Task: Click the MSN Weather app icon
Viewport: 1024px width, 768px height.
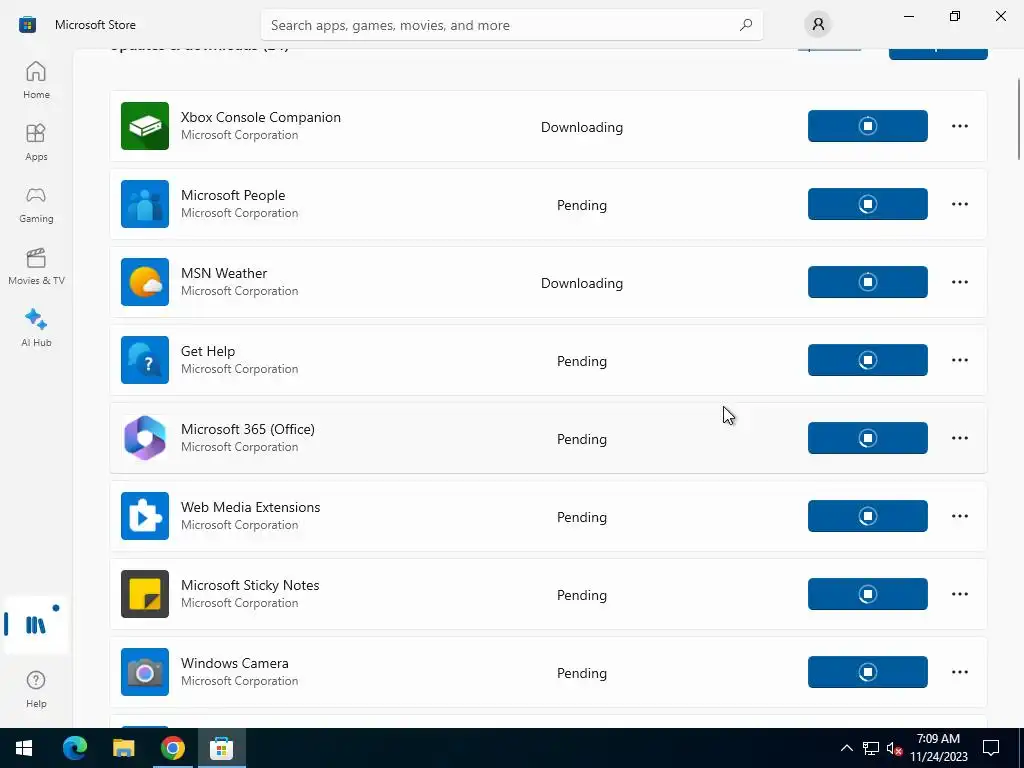Action: pyautogui.click(x=145, y=282)
